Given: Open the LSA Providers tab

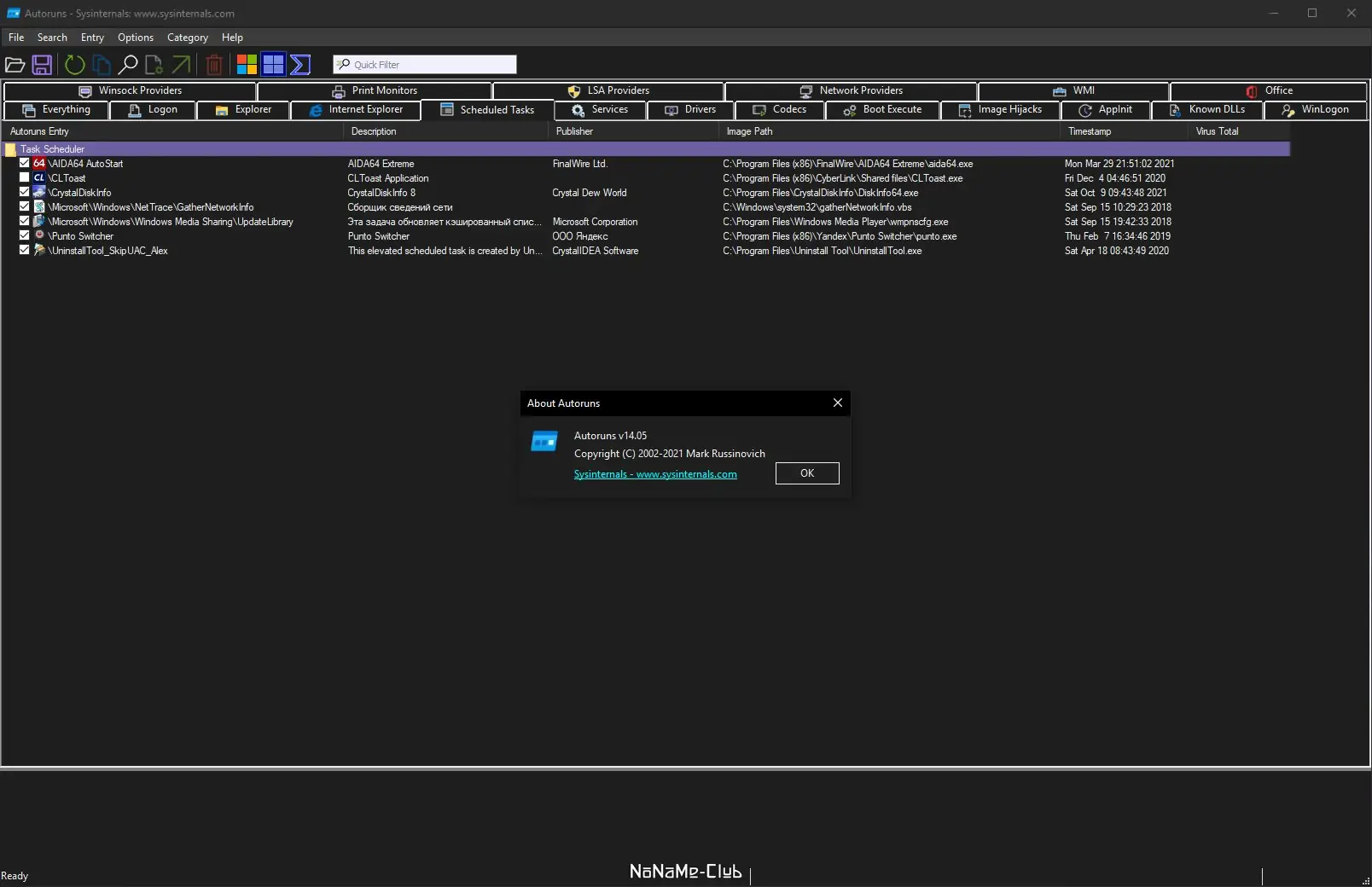Looking at the screenshot, I should click(608, 90).
